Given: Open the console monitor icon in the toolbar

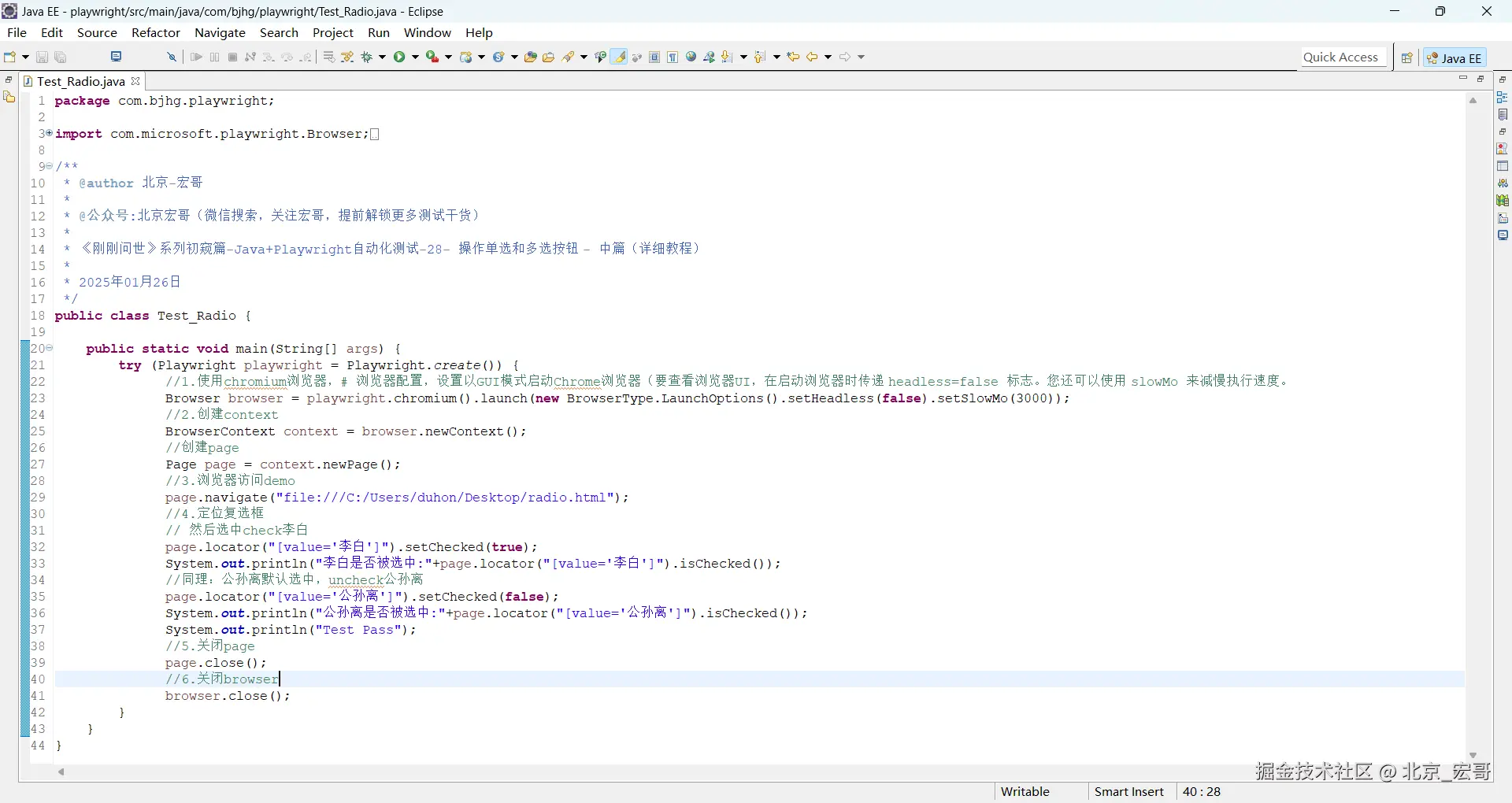Looking at the screenshot, I should [117, 57].
